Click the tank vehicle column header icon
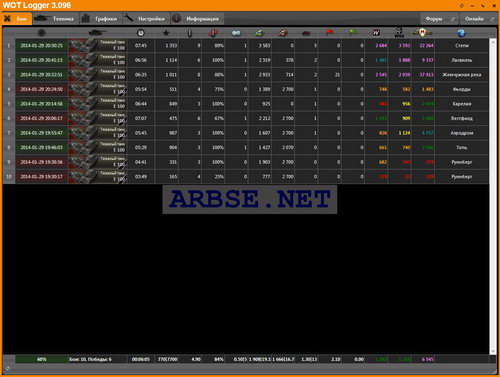 point(98,32)
